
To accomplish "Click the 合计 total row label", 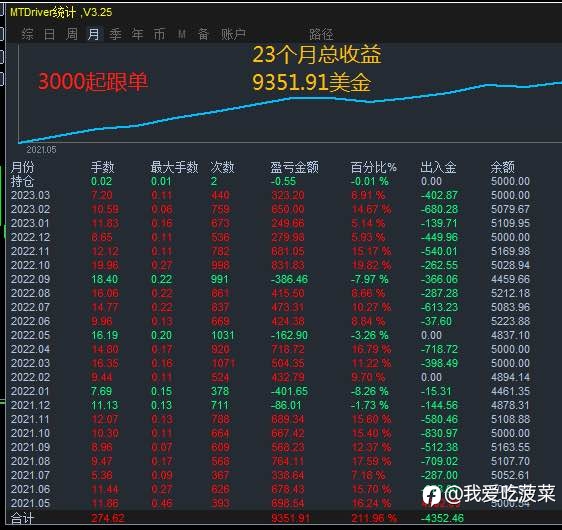I will point(23,518).
